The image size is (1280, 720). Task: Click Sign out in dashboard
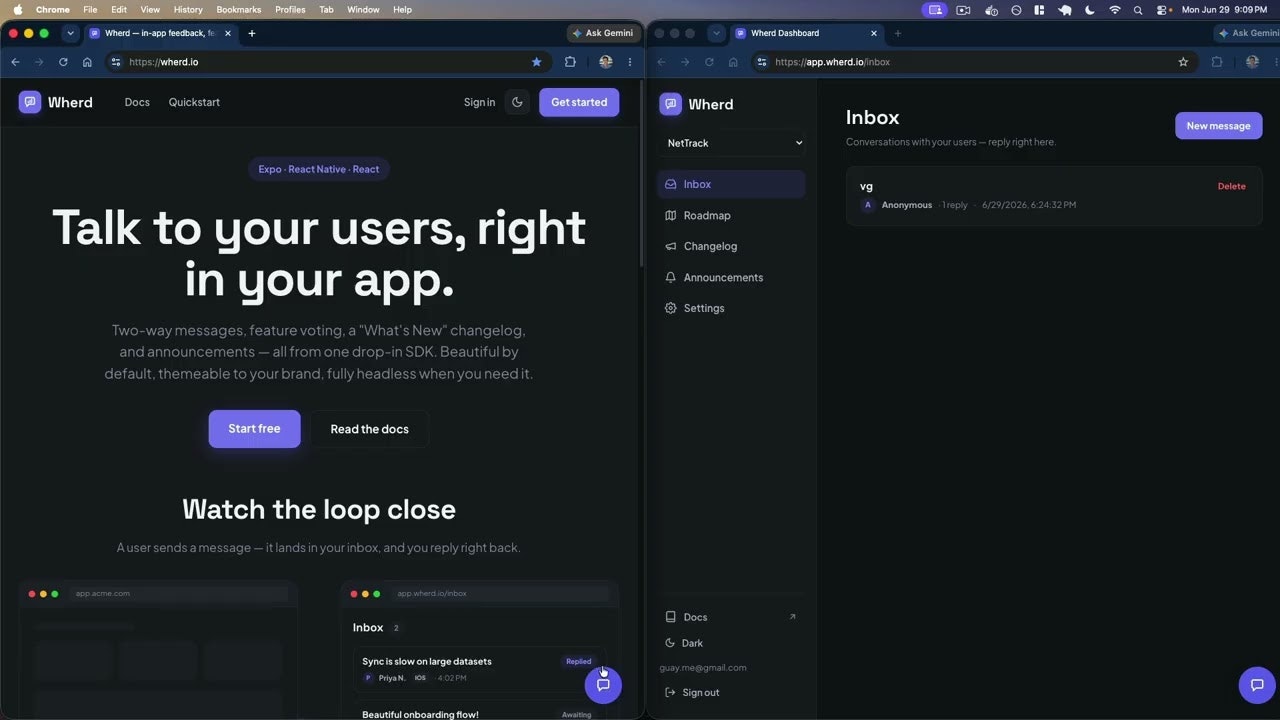tap(692, 692)
